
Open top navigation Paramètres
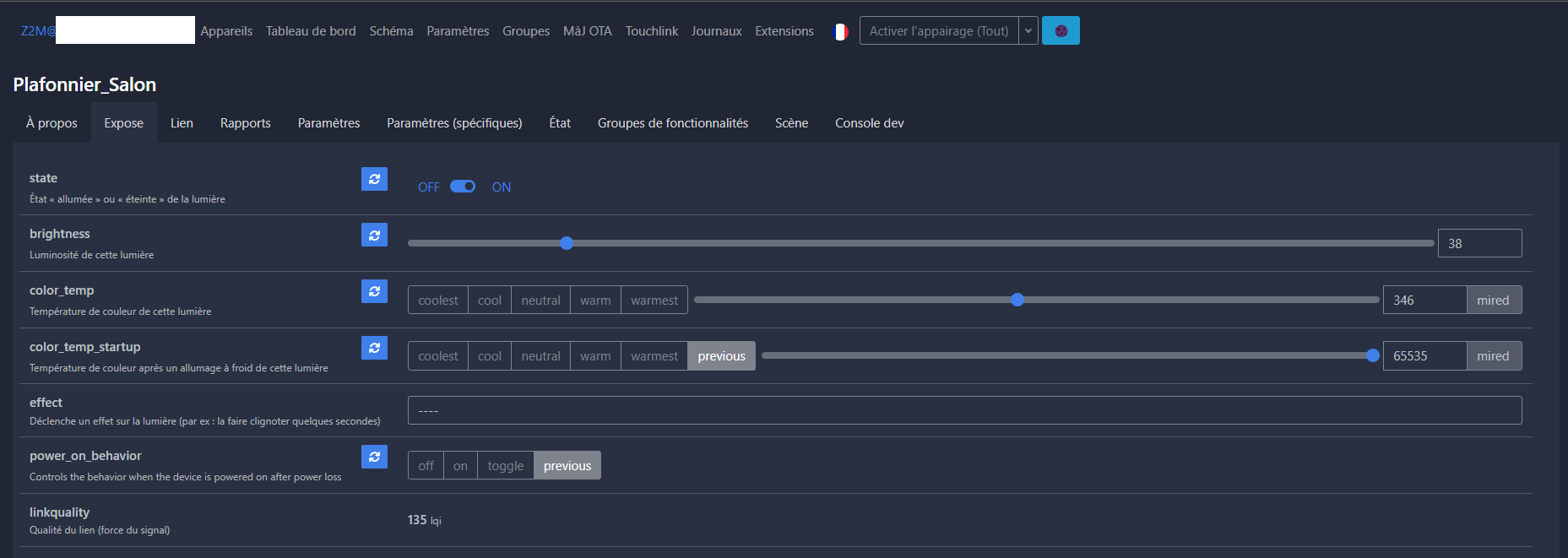point(458,31)
